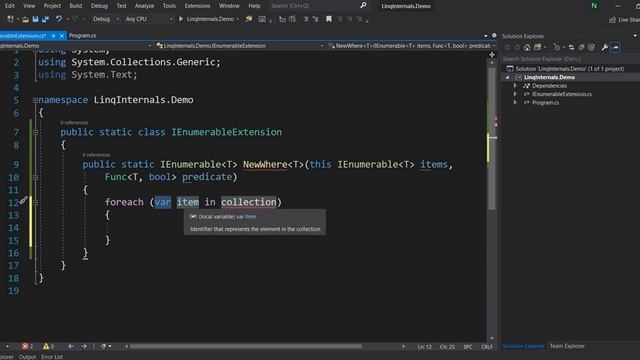Open the Debug configuration dropdown

click(105, 19)
